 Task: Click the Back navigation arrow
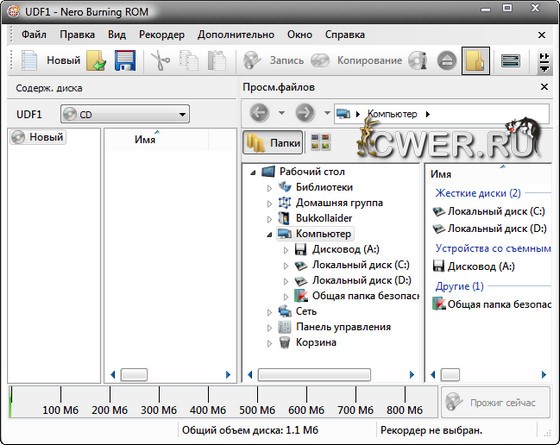point(259,113)
